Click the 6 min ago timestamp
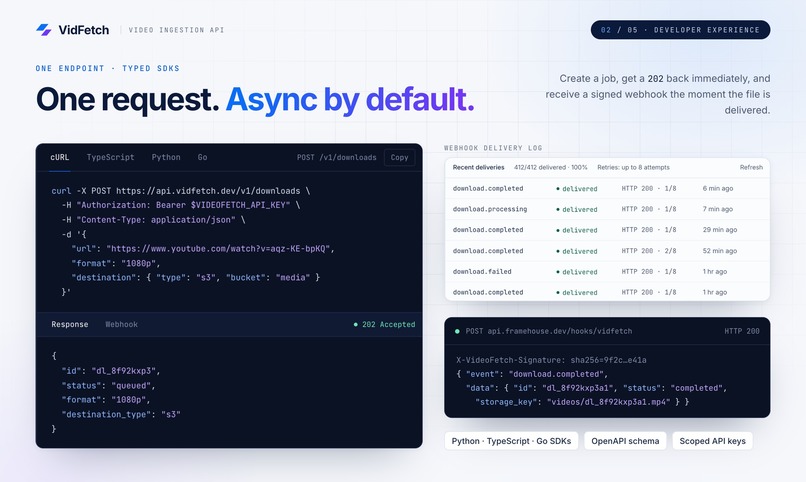This screenshot has width=806, height=482. [718, 189]
